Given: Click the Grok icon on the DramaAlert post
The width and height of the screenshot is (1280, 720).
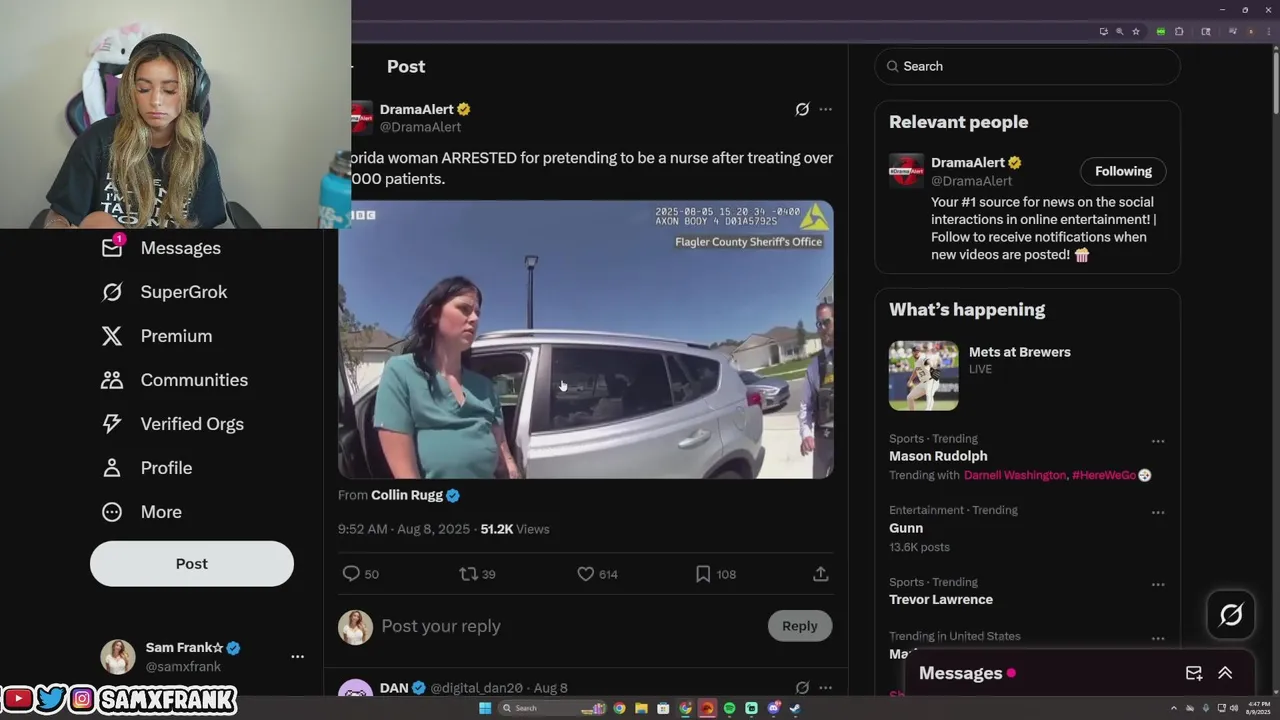Looking at the screenshot, I should [x=802, y=109].
